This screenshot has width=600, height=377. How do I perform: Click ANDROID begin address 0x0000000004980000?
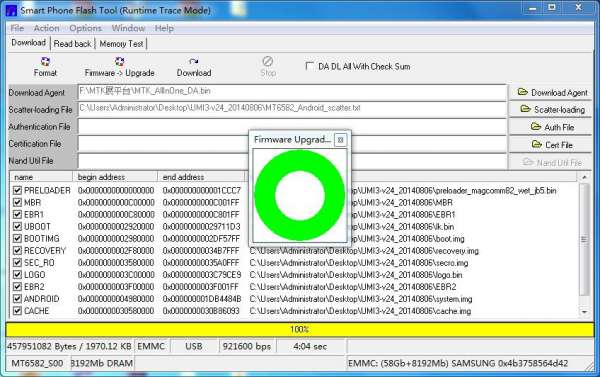point(116,299)
